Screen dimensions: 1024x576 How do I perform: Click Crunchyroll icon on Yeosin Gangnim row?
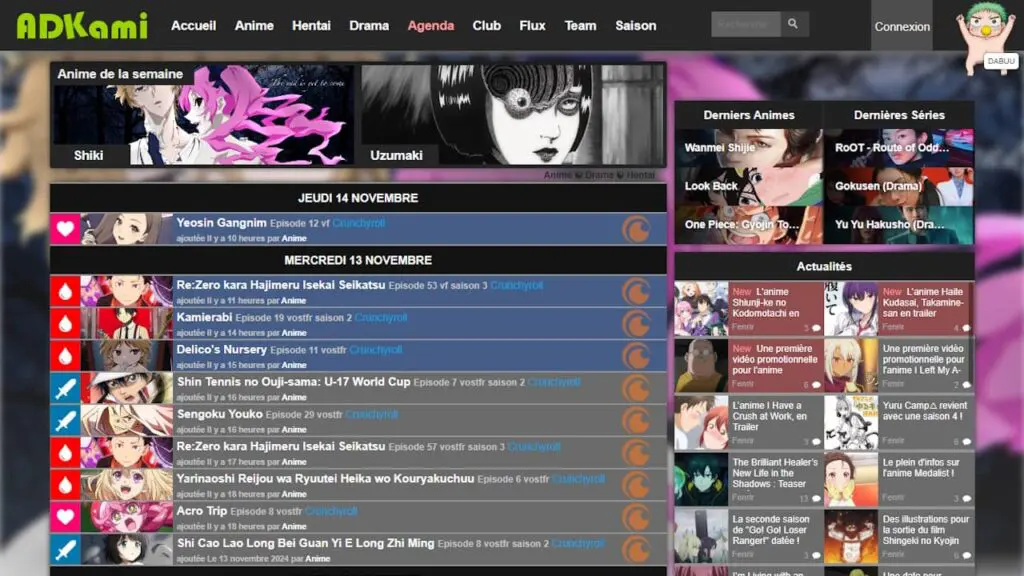click(x=636, y=229)
